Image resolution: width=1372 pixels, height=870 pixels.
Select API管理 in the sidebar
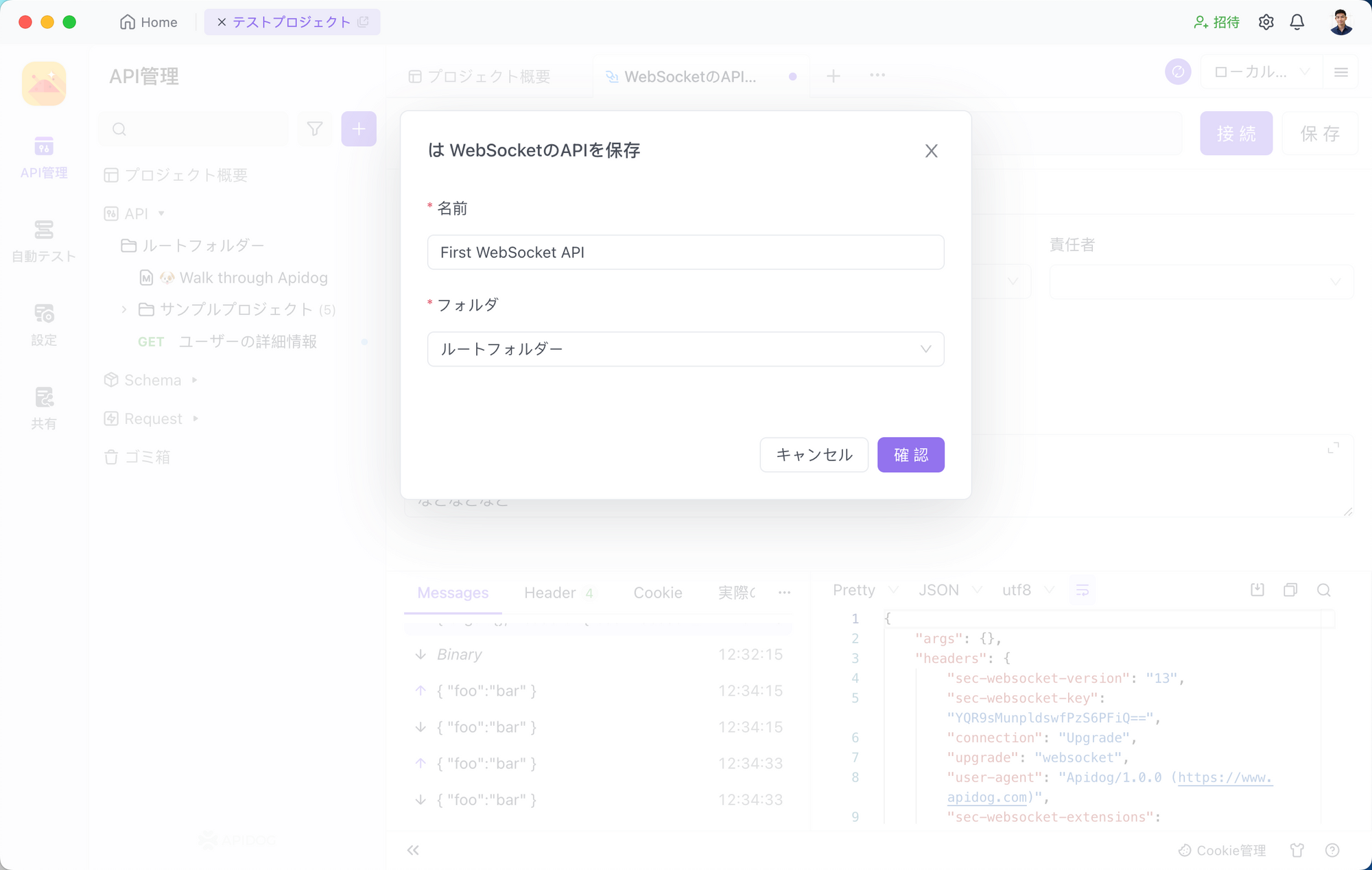pos(44,158)
